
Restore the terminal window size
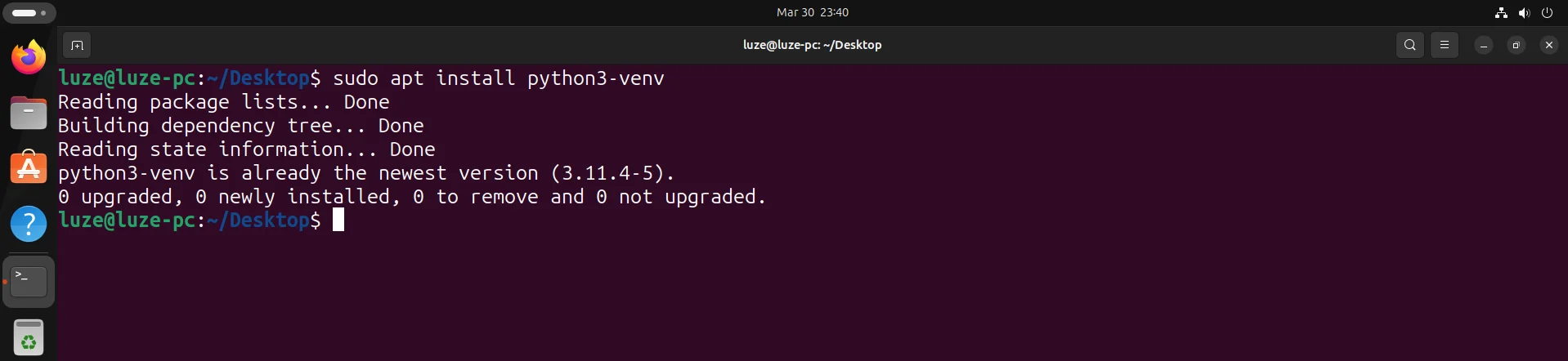(1516, 45)
